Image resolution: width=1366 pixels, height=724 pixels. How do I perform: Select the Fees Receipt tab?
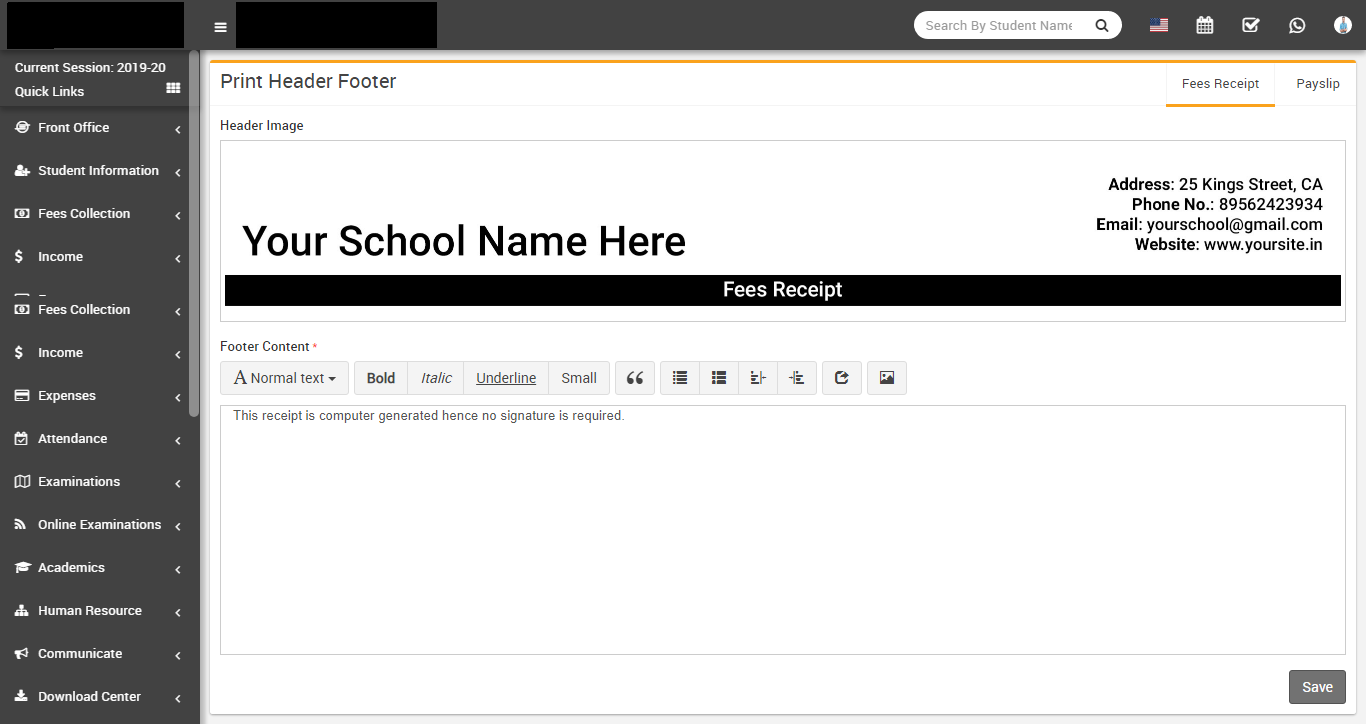point(1220,84)
